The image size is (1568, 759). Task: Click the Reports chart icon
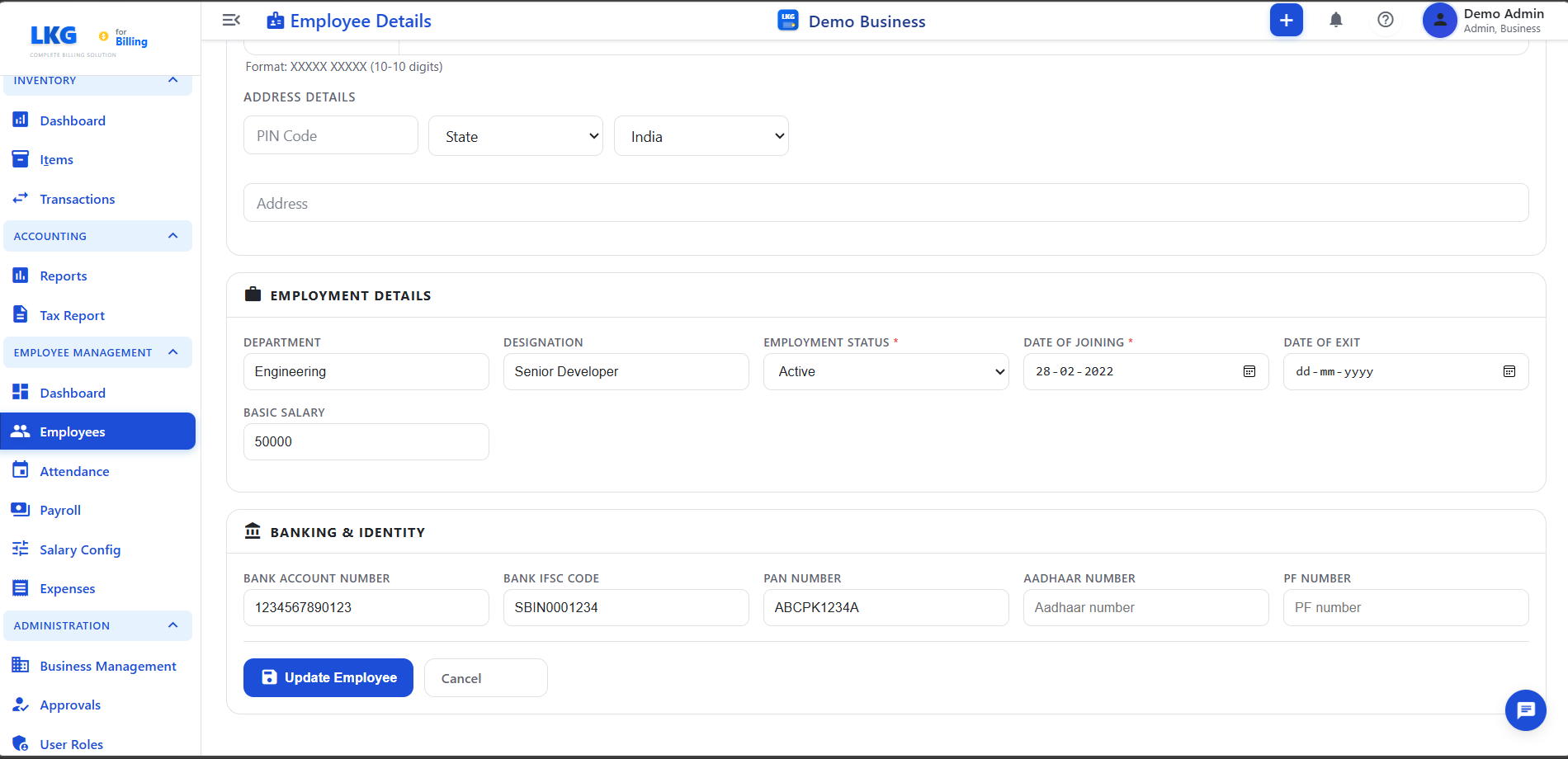21,275
